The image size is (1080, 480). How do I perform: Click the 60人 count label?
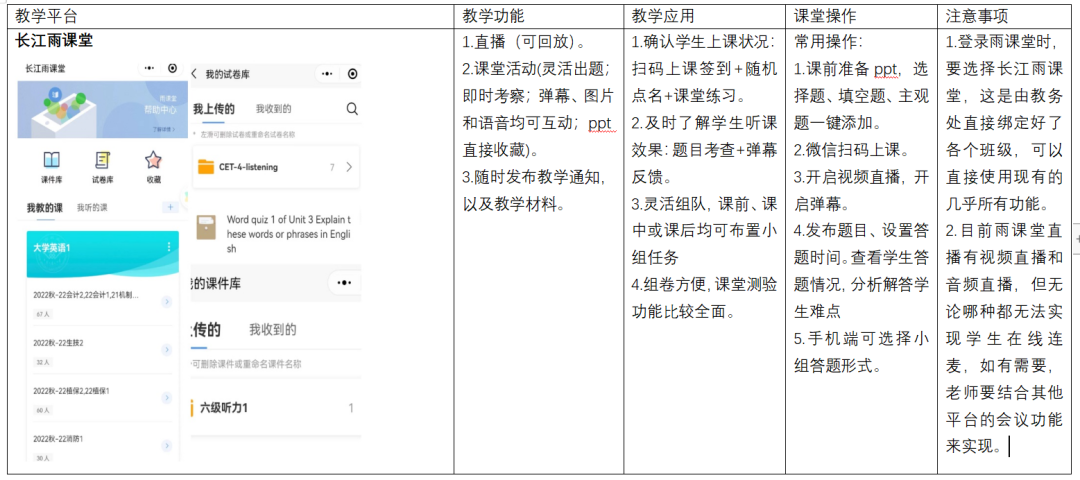tap(43, 410)
